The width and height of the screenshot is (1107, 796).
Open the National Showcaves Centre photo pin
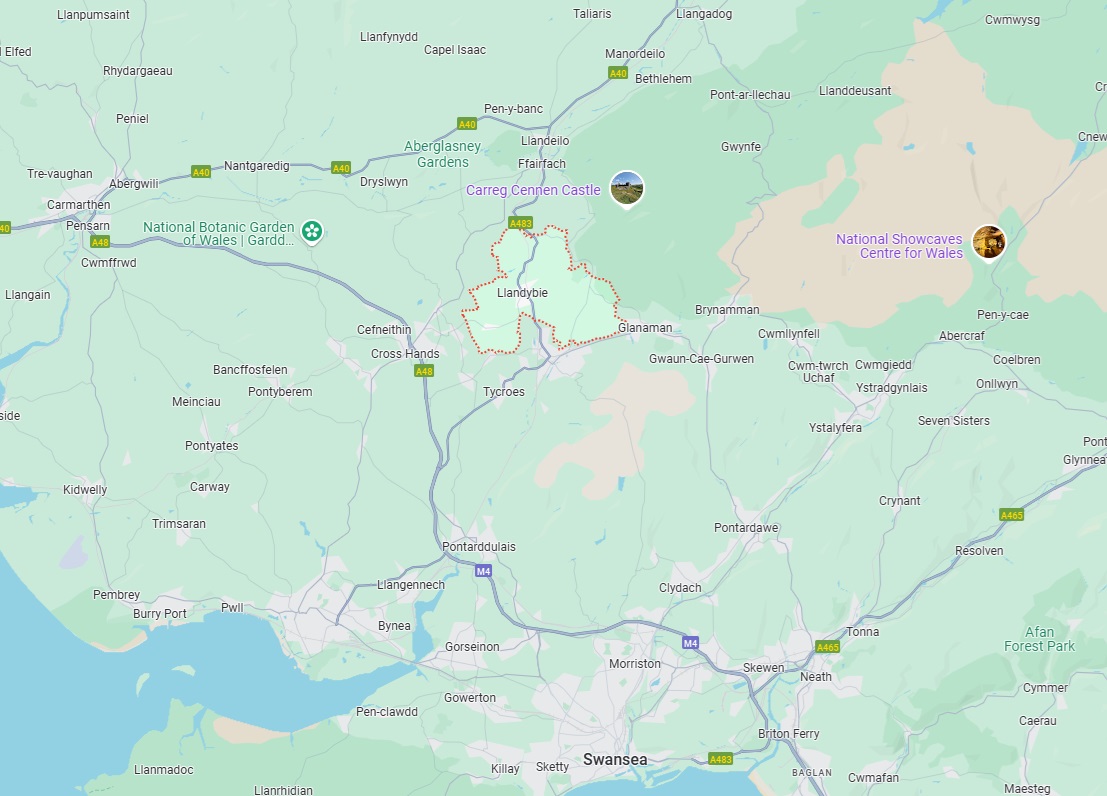(988, 243)
